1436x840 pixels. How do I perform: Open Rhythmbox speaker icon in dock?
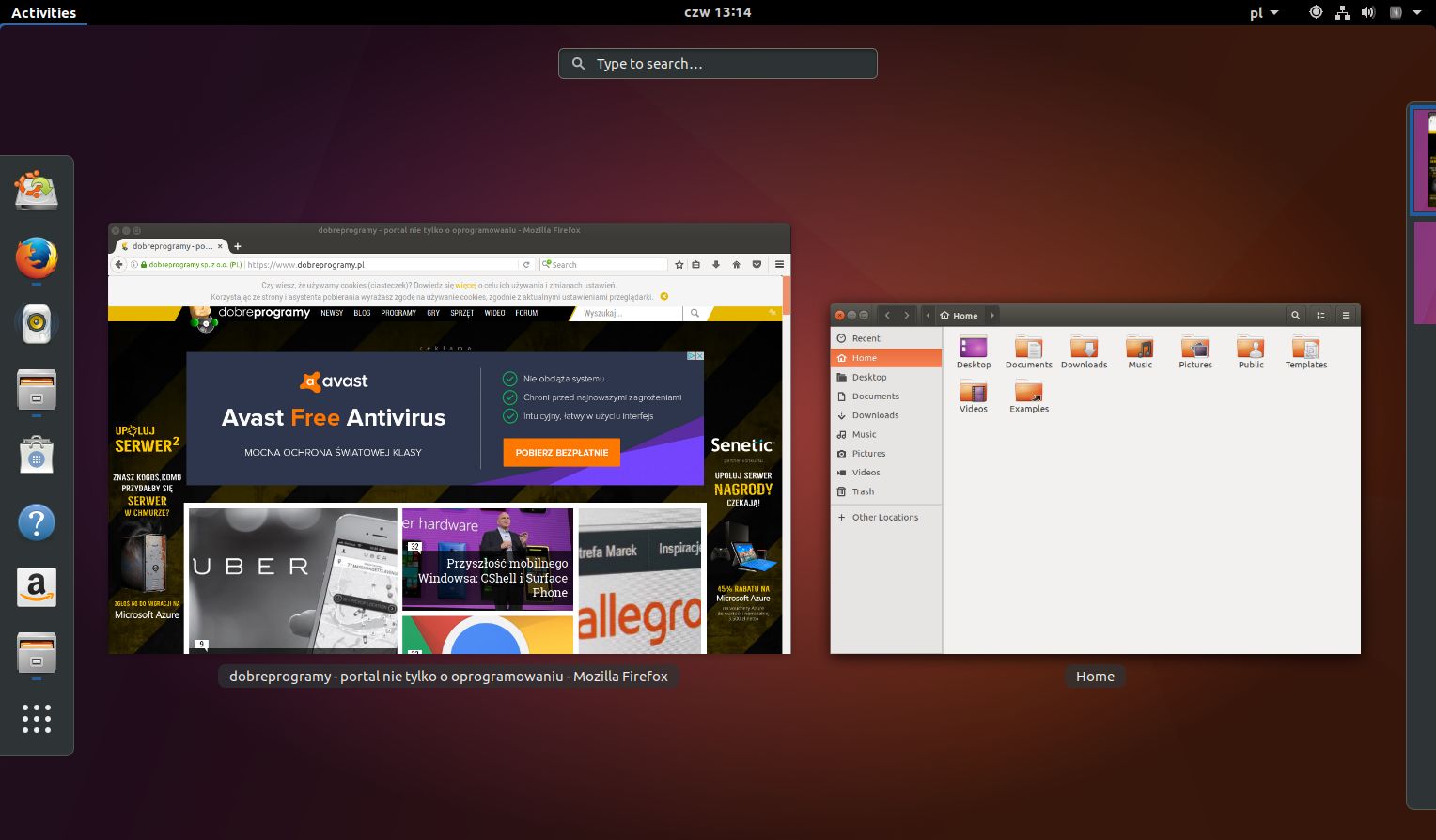point(37,323)
